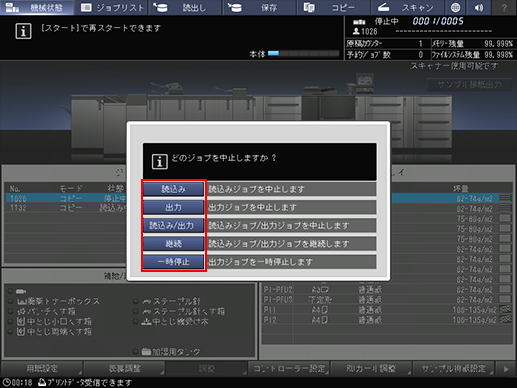Open help with the question mark icon
Image resolution: width=517 pixels, height=388 pixels.
pyautogui.click(x=504, y=7)
